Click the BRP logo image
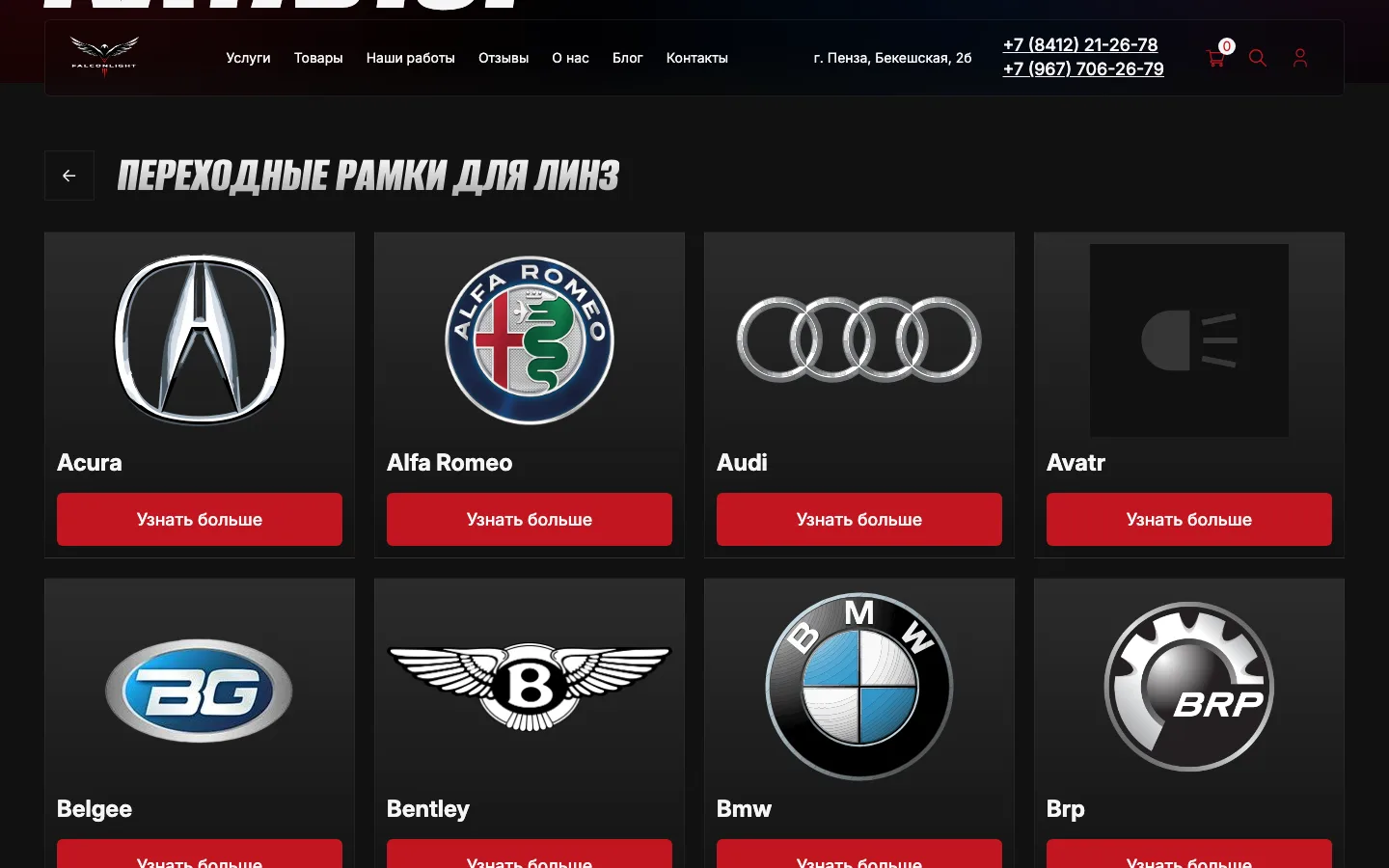1389x868 pixels. (1189, 687)
